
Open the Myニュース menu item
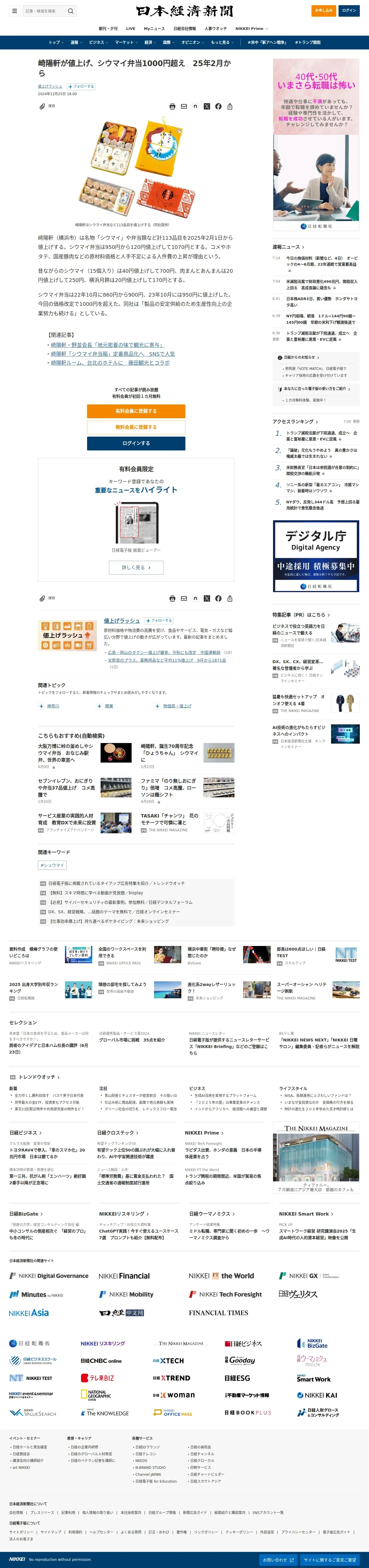(154, 29)
